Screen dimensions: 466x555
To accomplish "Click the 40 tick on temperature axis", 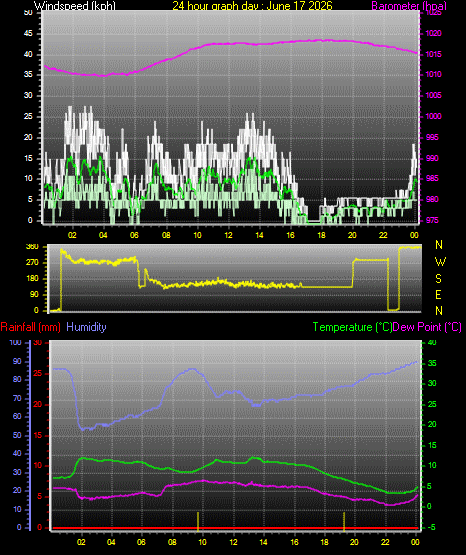I will 432,343.
